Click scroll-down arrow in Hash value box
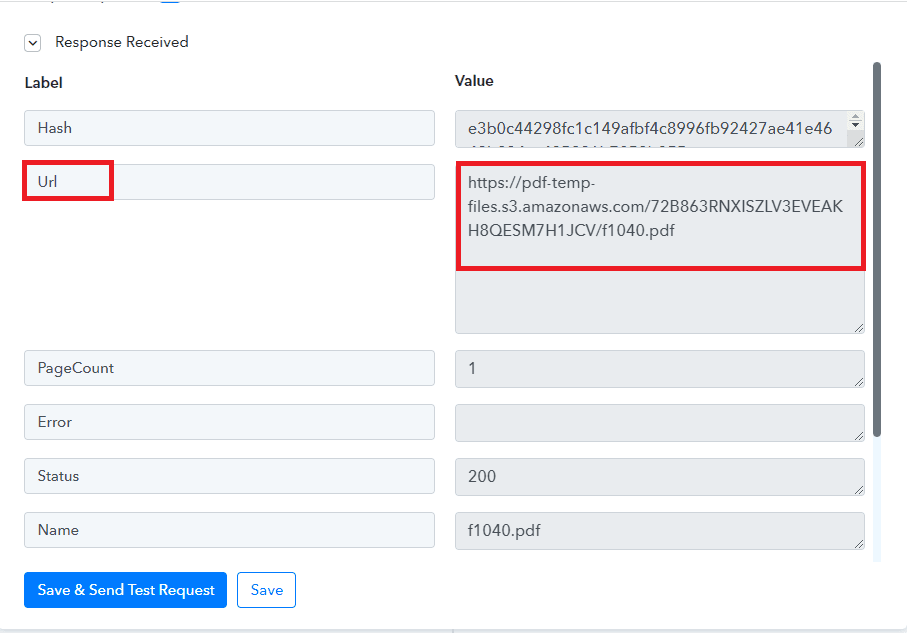The image size is (907, 633). [856, 126]
